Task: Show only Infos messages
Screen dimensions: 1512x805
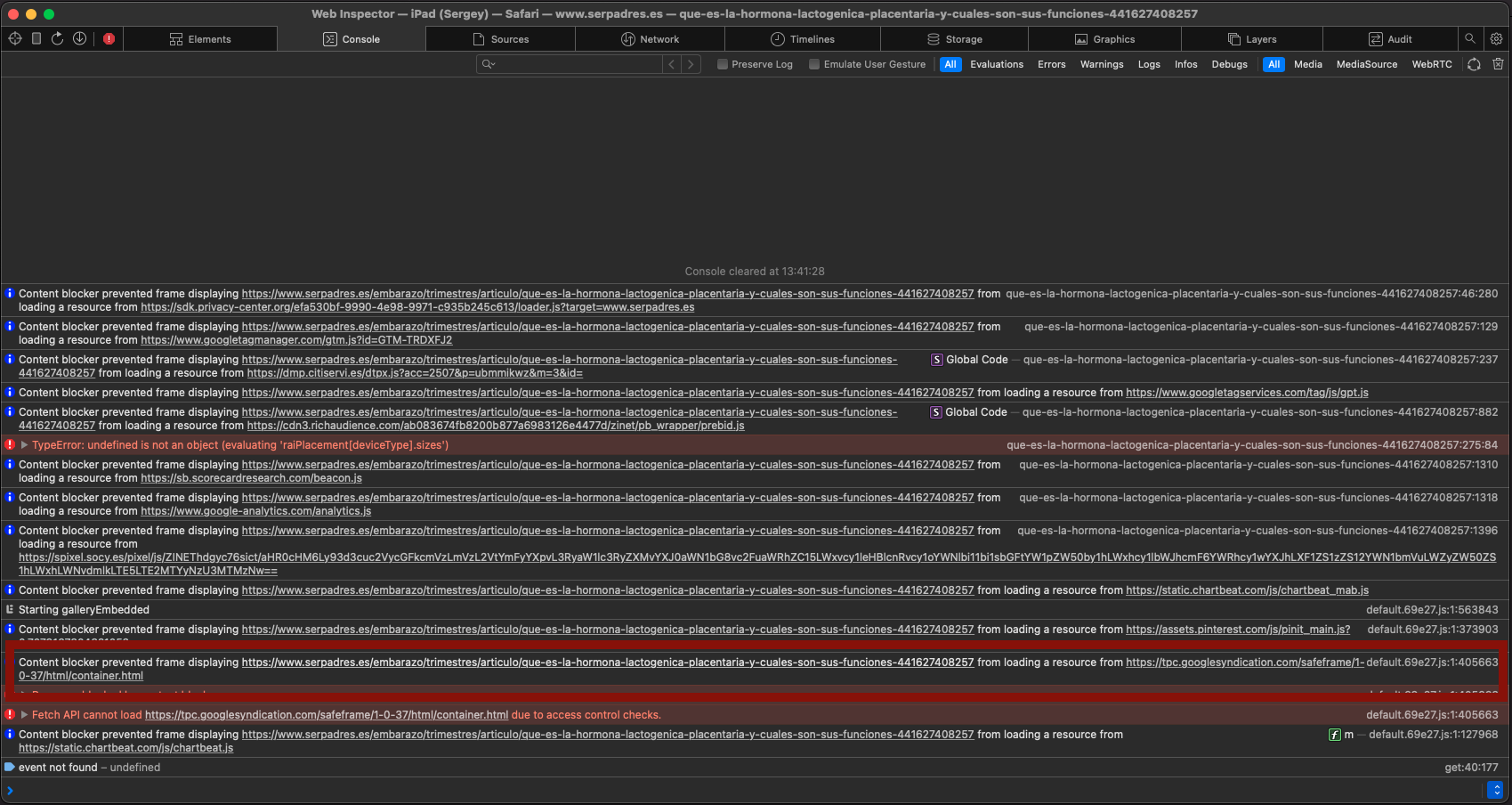Action: pyautogui.click(x=1185, y=64)
